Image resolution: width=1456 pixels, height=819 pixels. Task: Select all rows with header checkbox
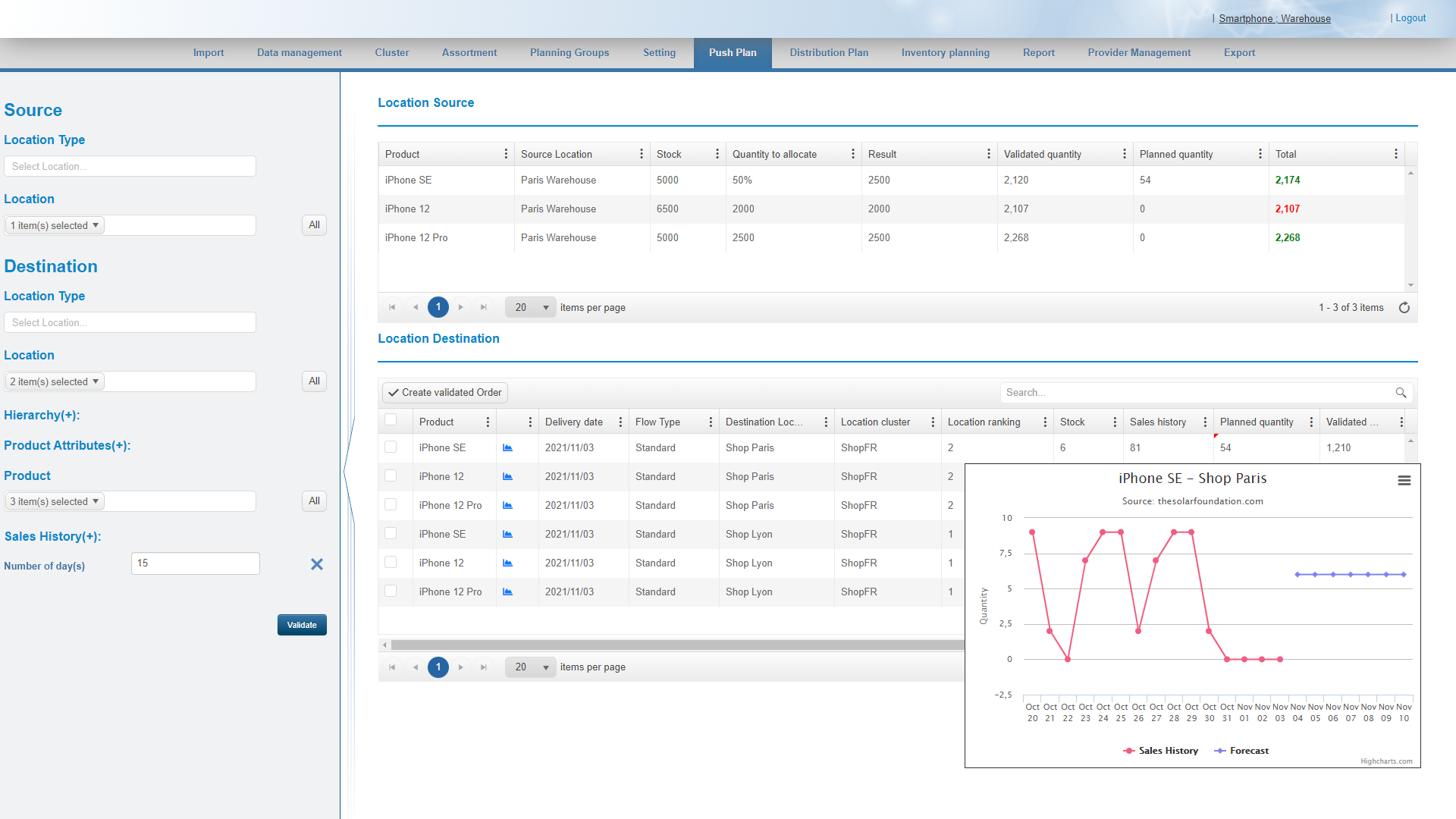pos(391,420)
